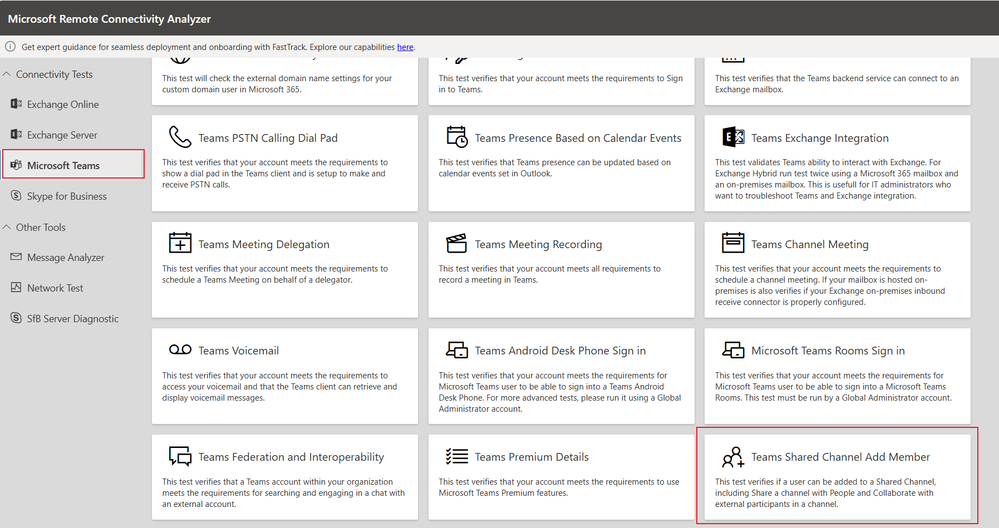Open the Teams Voicemail test
This screenshot has width=999, height=528.
tap(285, 376)
